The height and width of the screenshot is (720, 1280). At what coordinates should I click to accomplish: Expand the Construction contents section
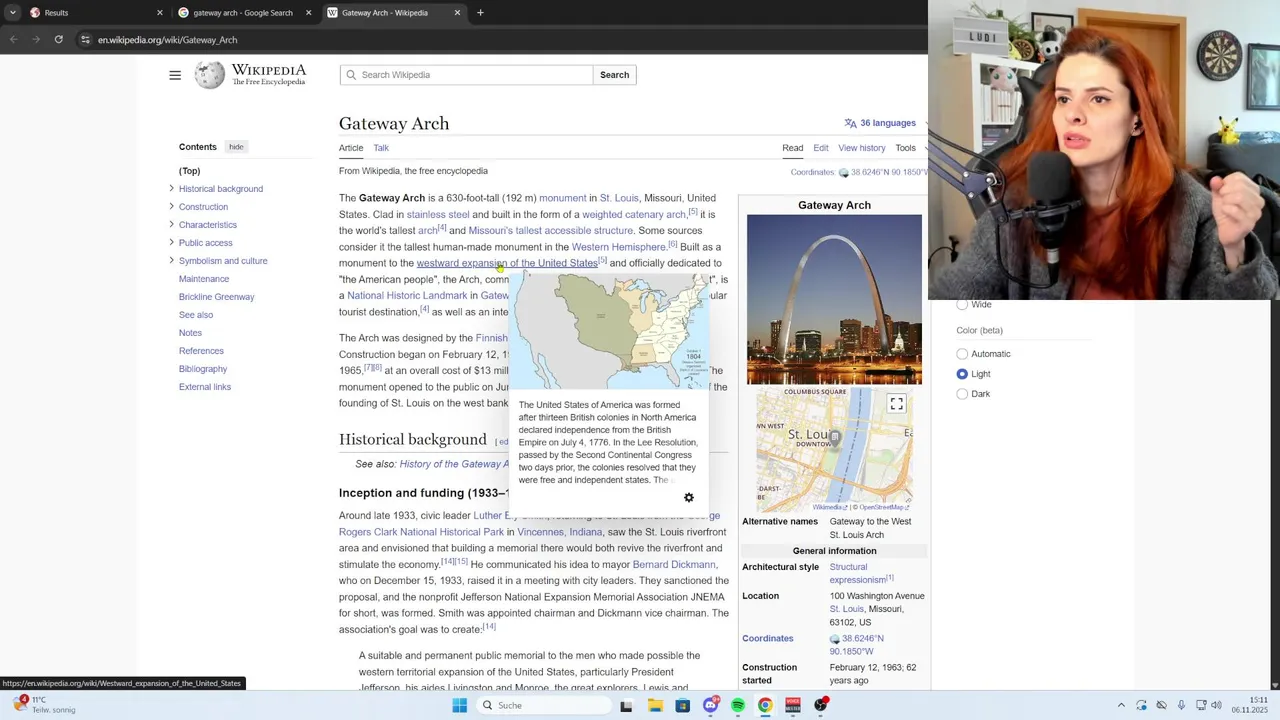click(171, 206)
